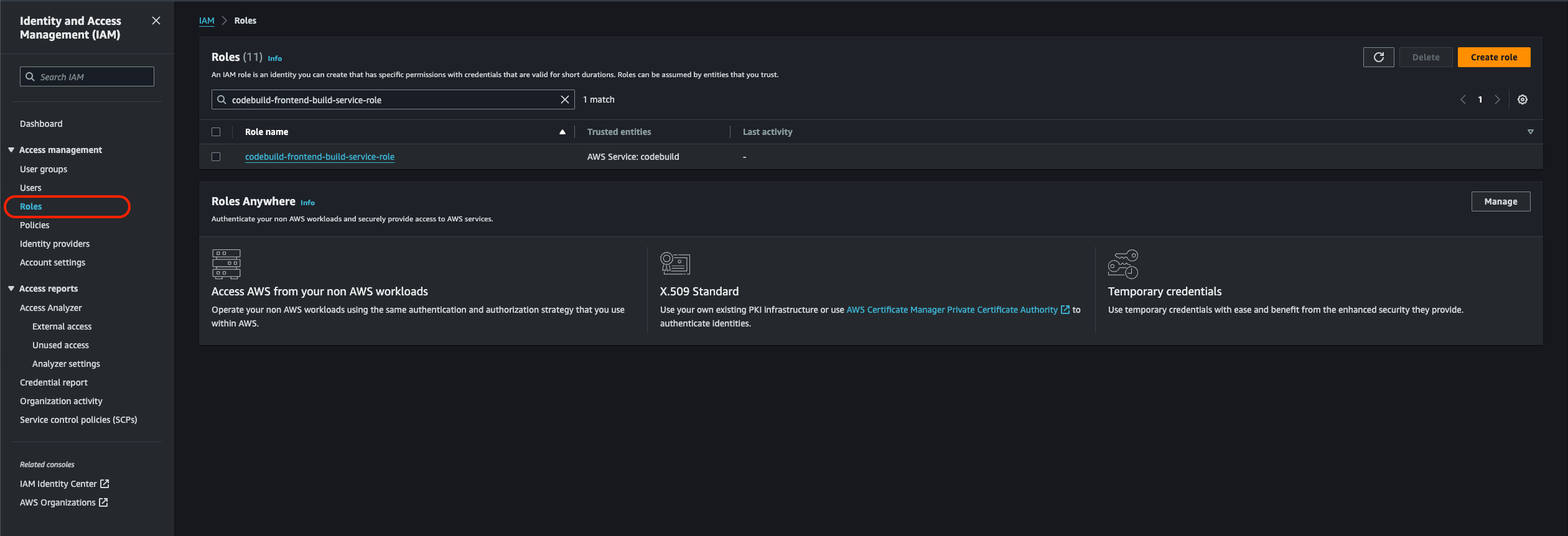Click the magnifier icon in Search IAM box
This screenshot has width=1568, height=536.
tap(30, 76)
